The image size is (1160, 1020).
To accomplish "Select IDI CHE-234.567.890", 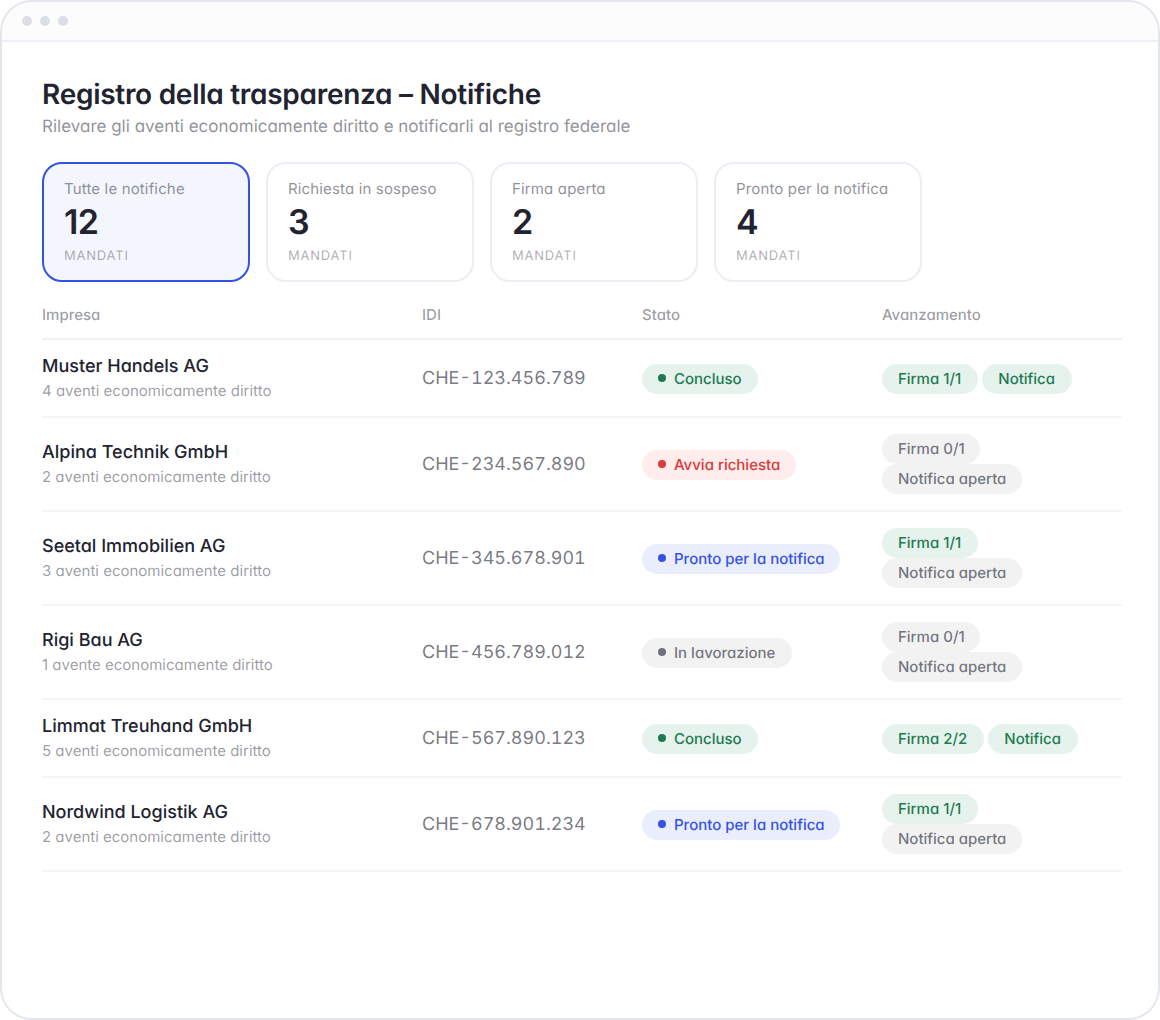I will (504, 464).
